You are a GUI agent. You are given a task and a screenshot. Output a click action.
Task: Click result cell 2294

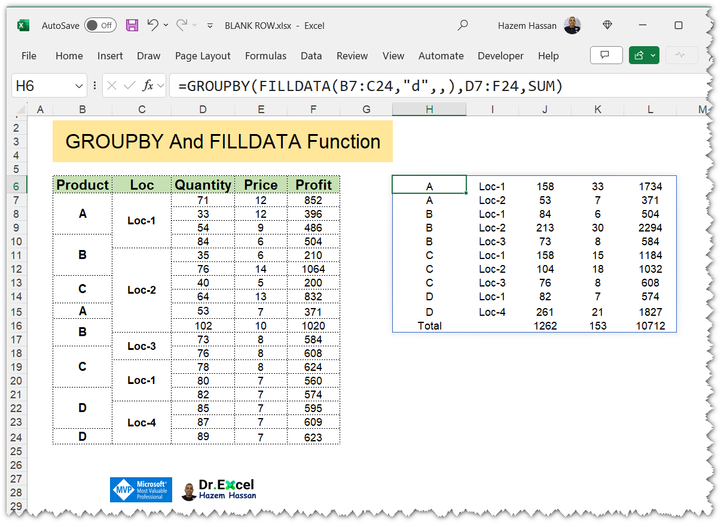(x=650, y=228)
